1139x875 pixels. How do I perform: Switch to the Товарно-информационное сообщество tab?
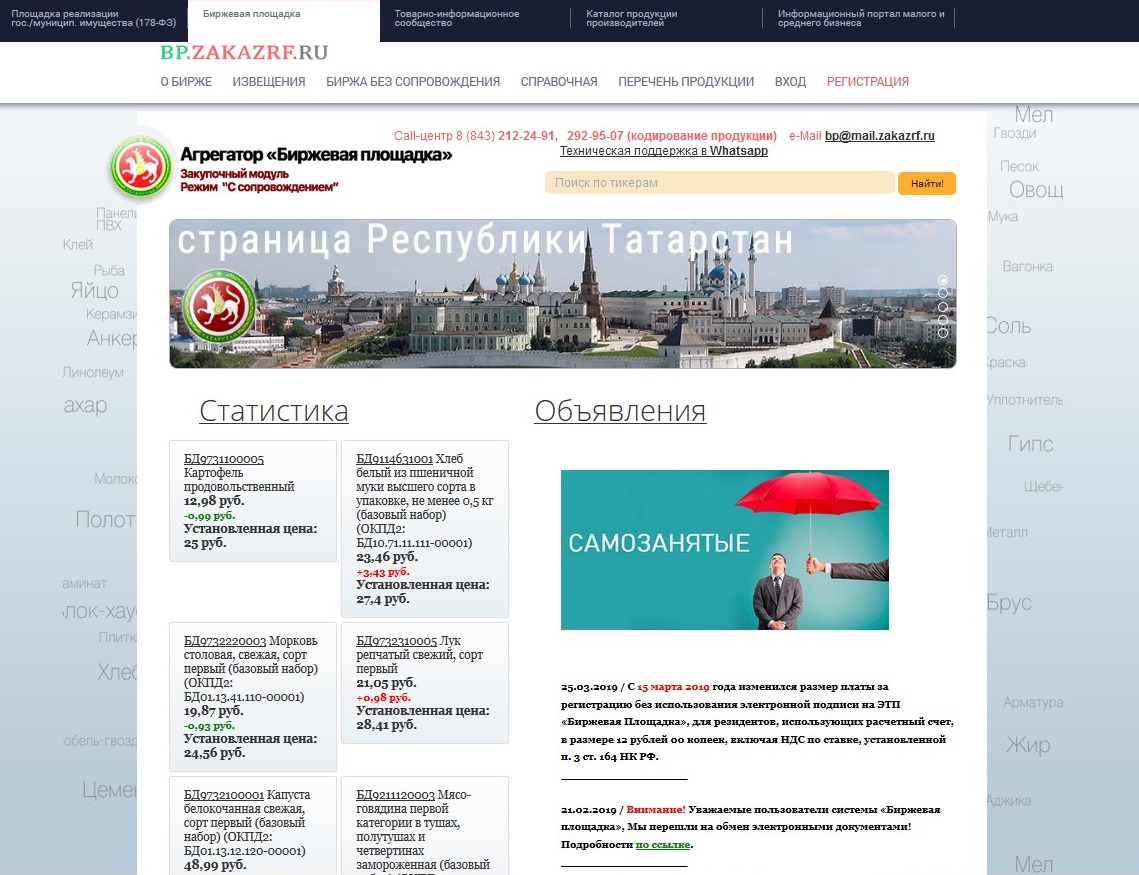[457, 18]
